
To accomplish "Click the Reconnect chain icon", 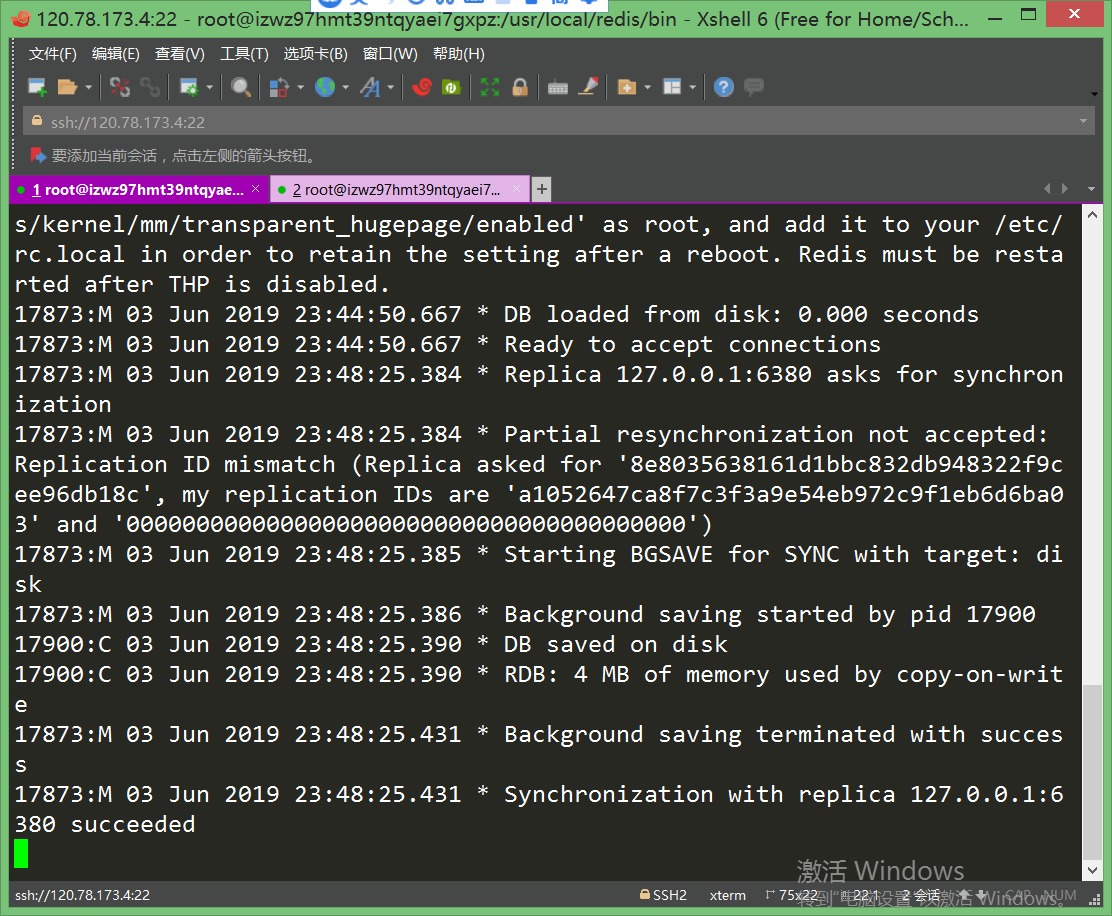I will pos(150,87).
